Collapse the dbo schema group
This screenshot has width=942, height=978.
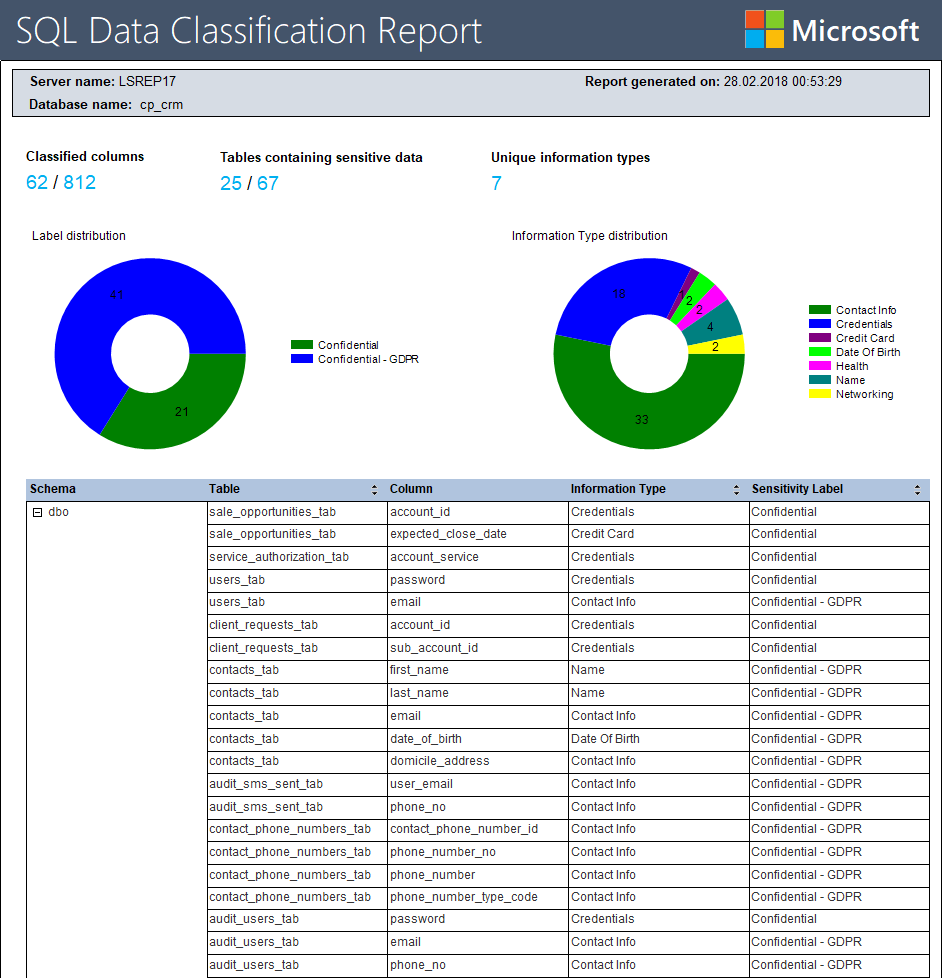click(37, 512)
